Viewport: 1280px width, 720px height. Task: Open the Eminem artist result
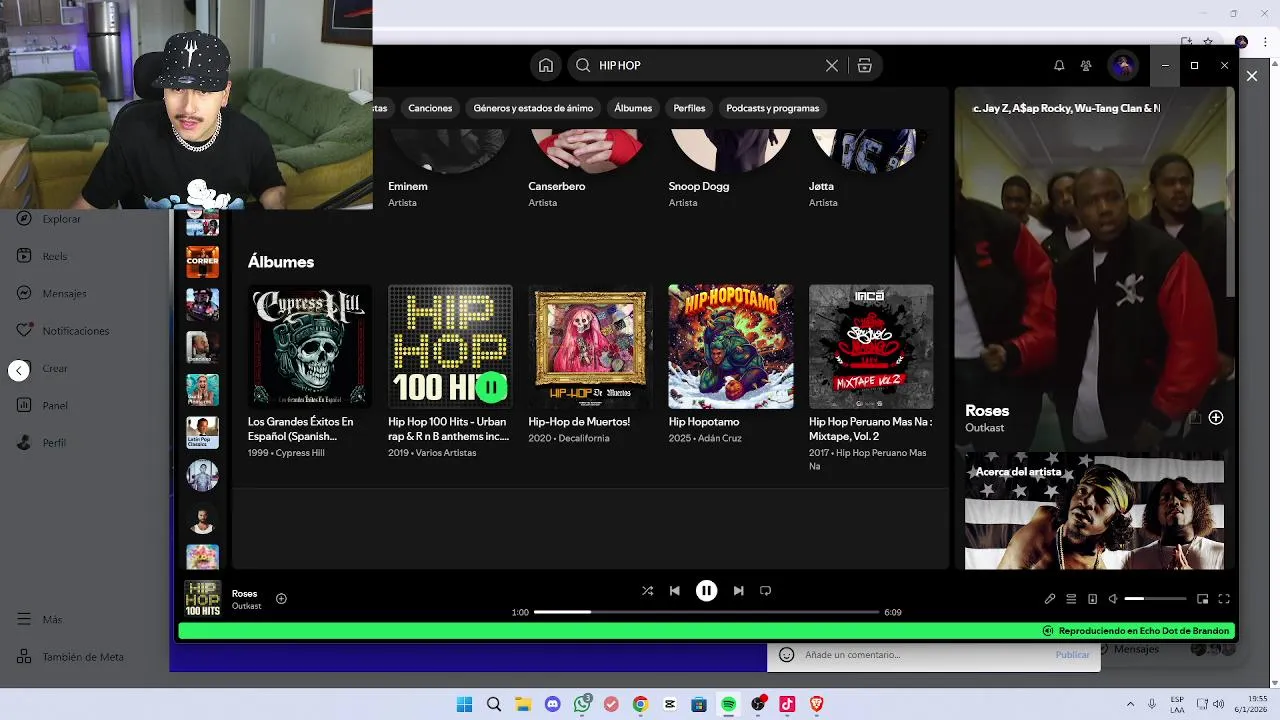450,168
